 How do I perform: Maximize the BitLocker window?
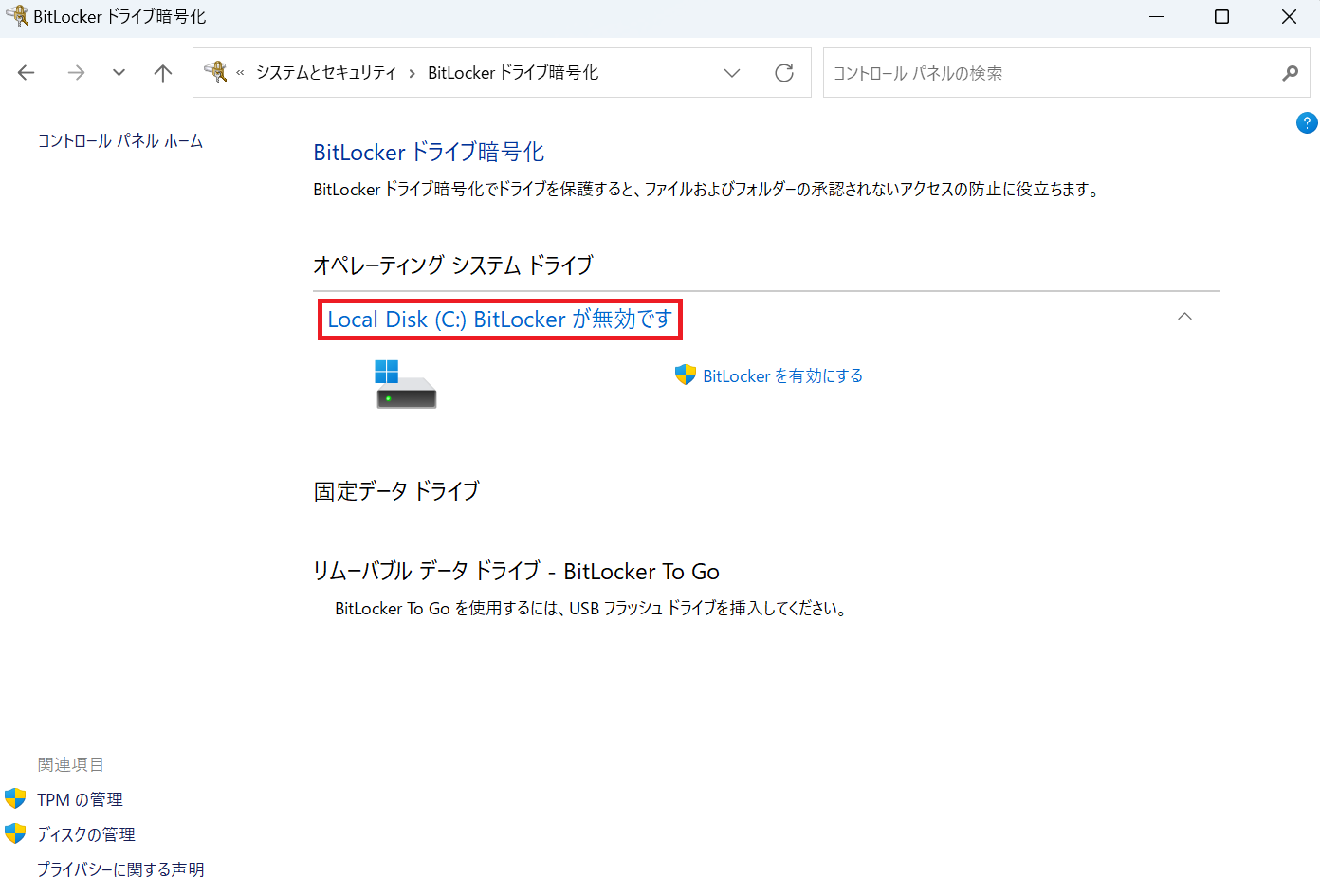1222,17
